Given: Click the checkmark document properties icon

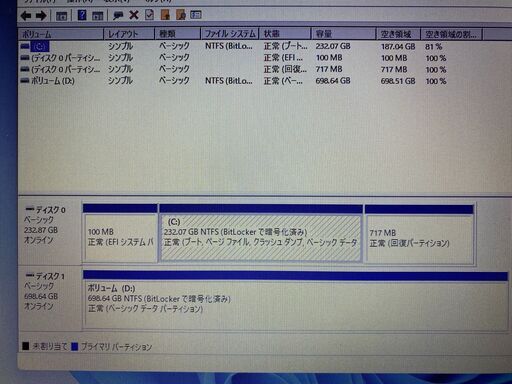Looking at the screenshot, I should pyautogui.click(x=149, y=15).
